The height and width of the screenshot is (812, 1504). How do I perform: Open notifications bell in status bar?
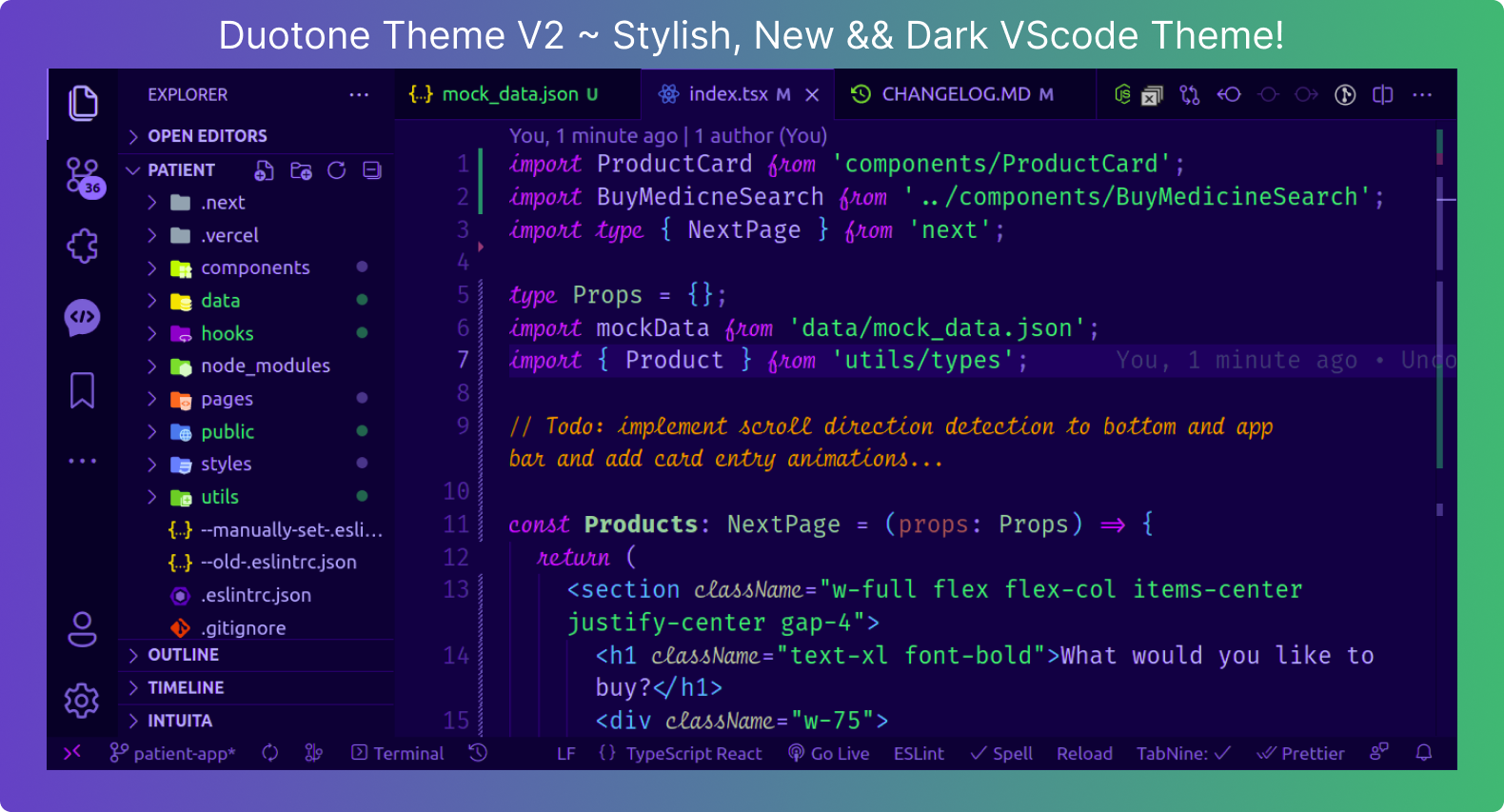(x=1424, y=753)
